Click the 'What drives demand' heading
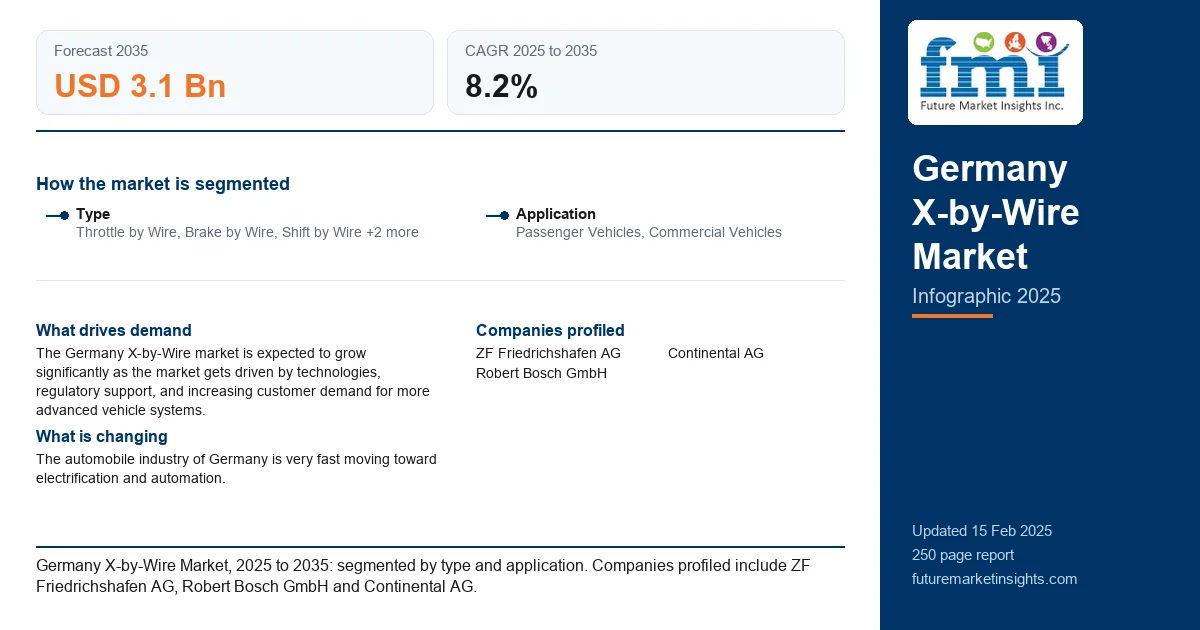 pos(114,331)
